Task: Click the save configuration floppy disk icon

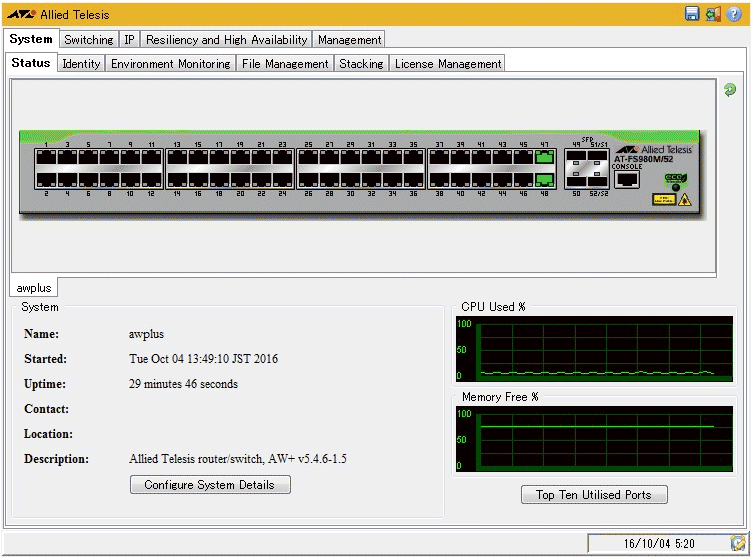Action: point(692,14)
